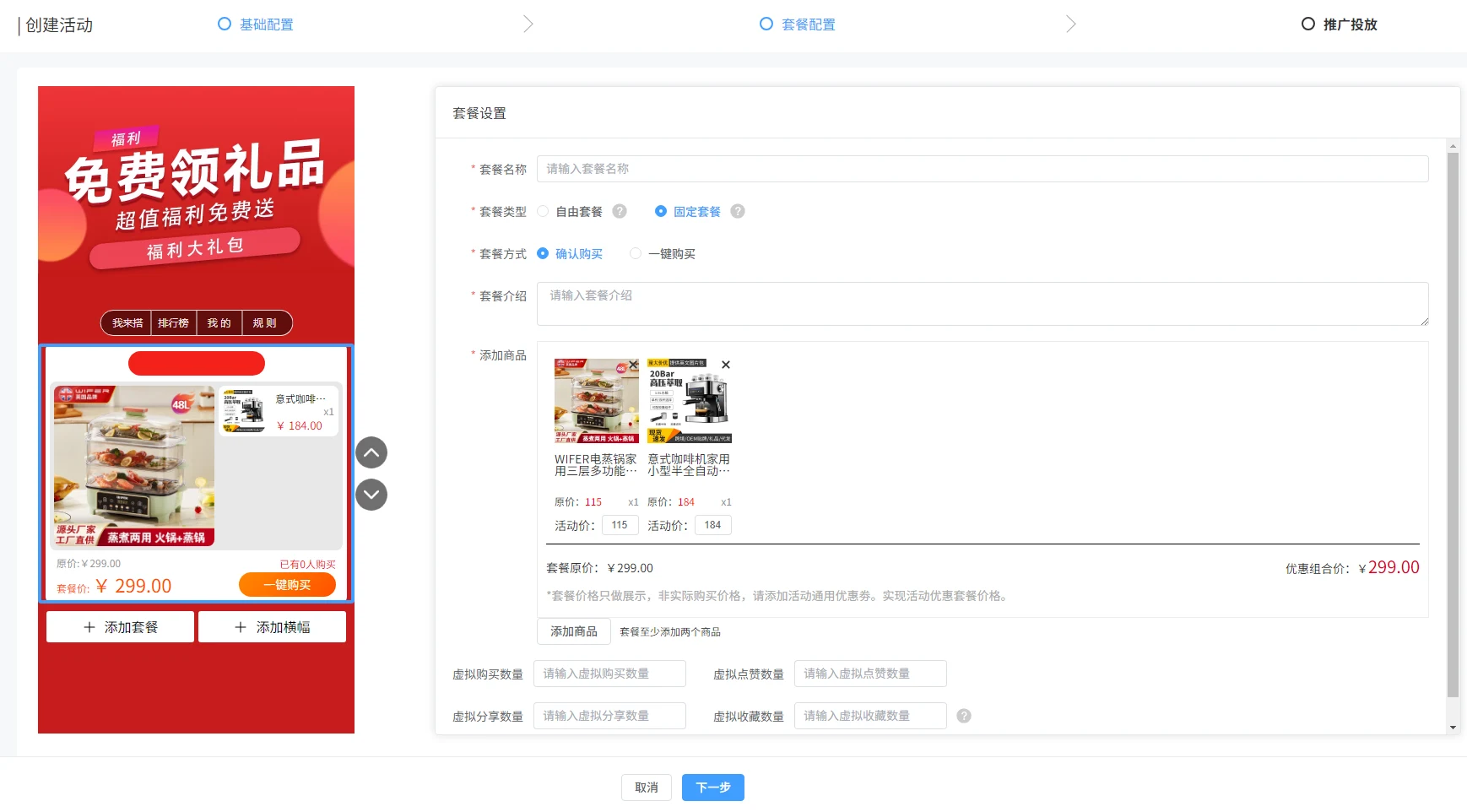Click 套餐原价 ¥299.00 text

tap(599, 568)
